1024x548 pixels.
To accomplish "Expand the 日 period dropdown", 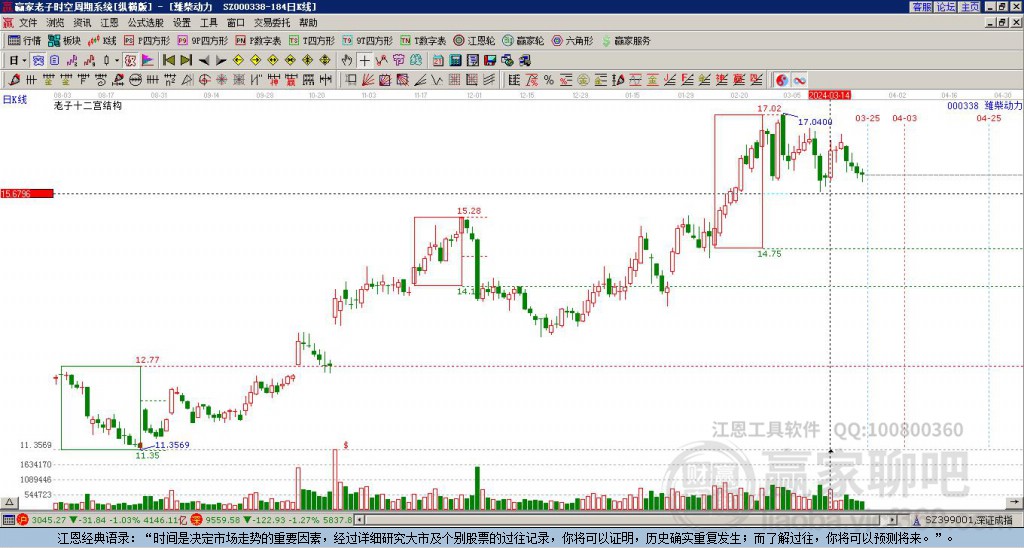I will coord(24,60).
